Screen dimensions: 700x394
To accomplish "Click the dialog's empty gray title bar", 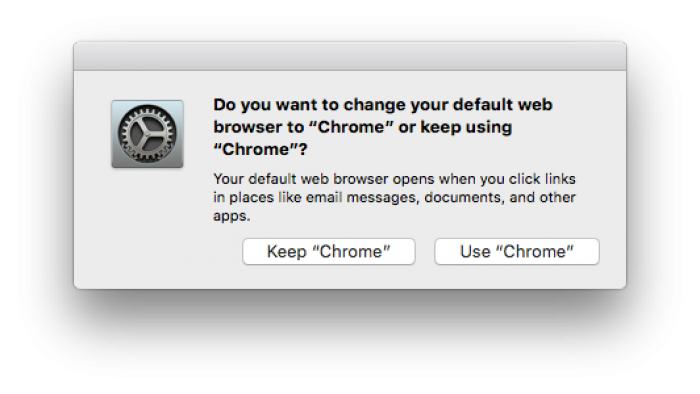I will (x=350, y=56).
